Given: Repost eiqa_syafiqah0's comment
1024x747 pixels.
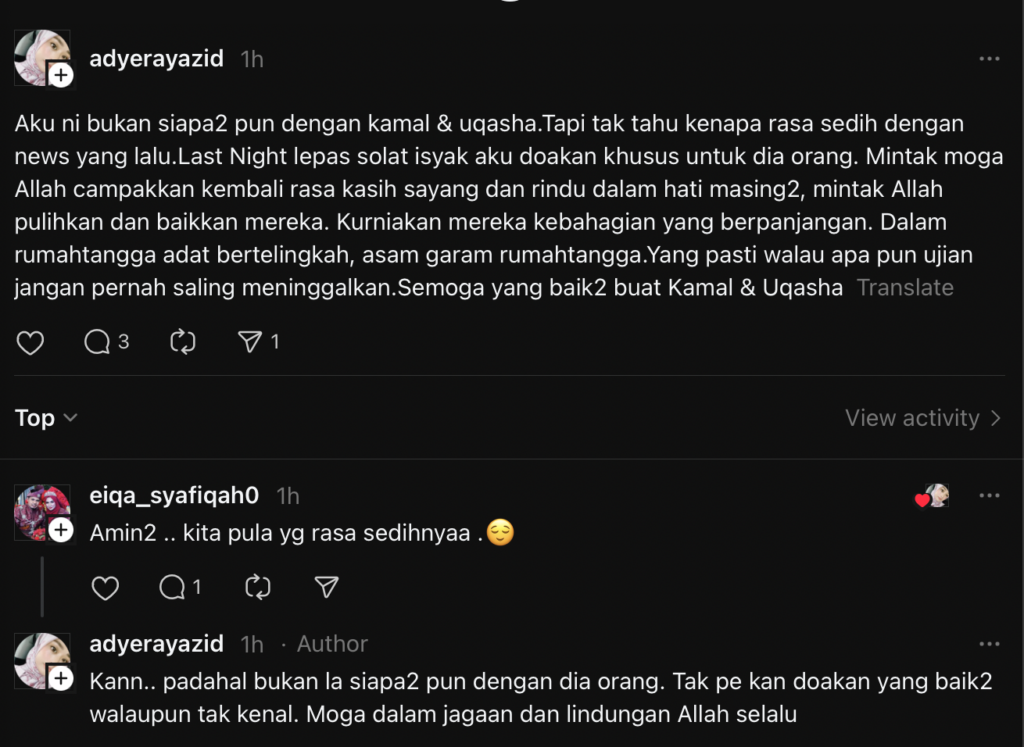Looking at the screenshot, I should 258,587.
